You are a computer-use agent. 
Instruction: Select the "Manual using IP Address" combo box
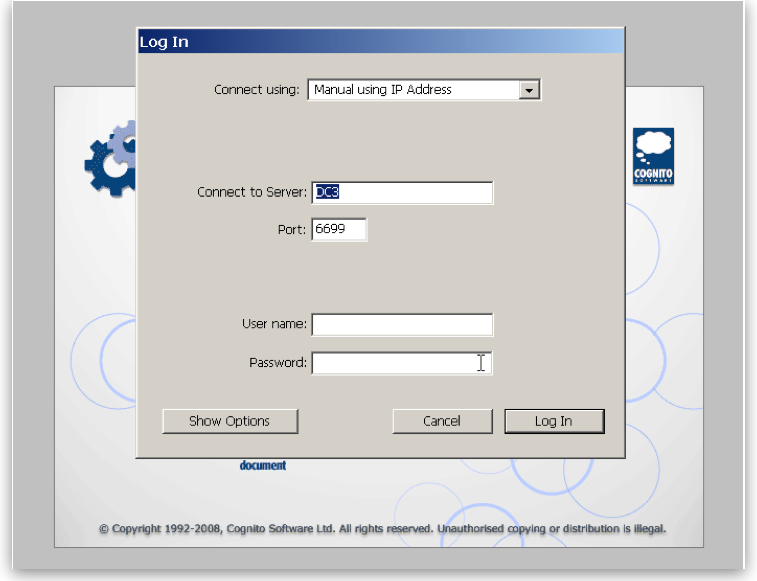click(x=413, y=90)
